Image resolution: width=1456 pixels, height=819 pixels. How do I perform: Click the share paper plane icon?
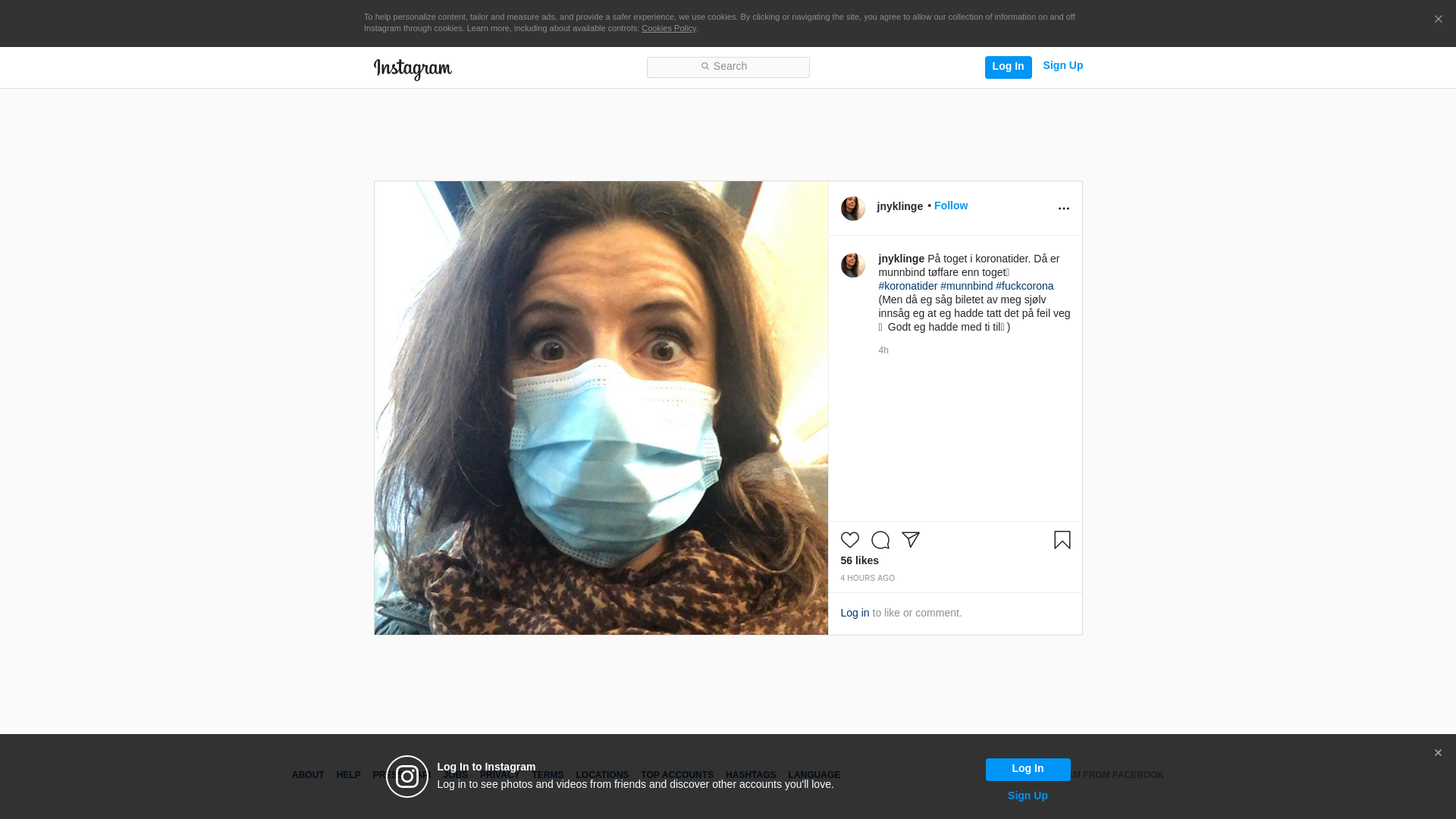pyautogui.click(x=910, y=540)
